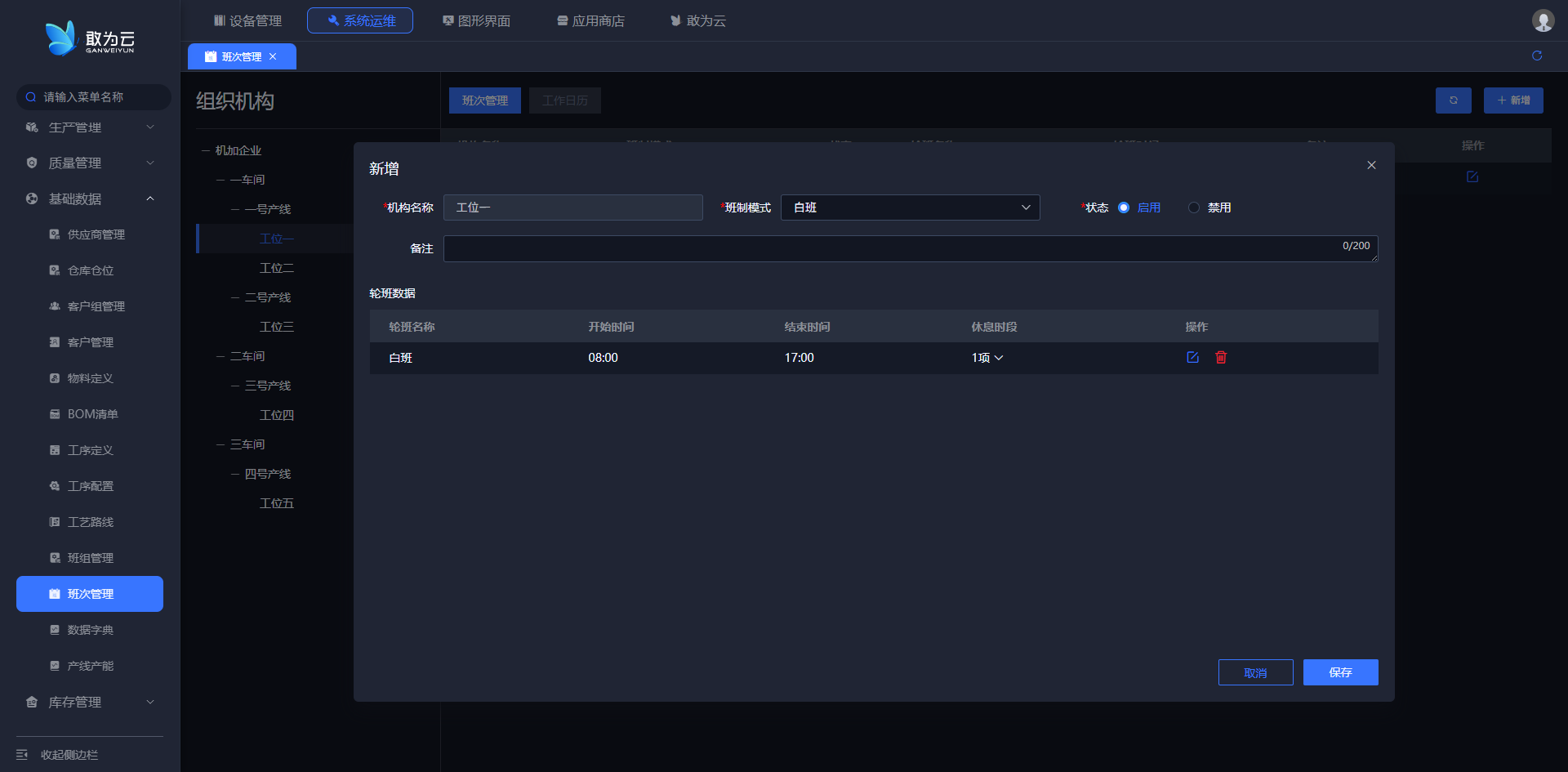Open 数据字典 in the sidebar

(90, 630)
